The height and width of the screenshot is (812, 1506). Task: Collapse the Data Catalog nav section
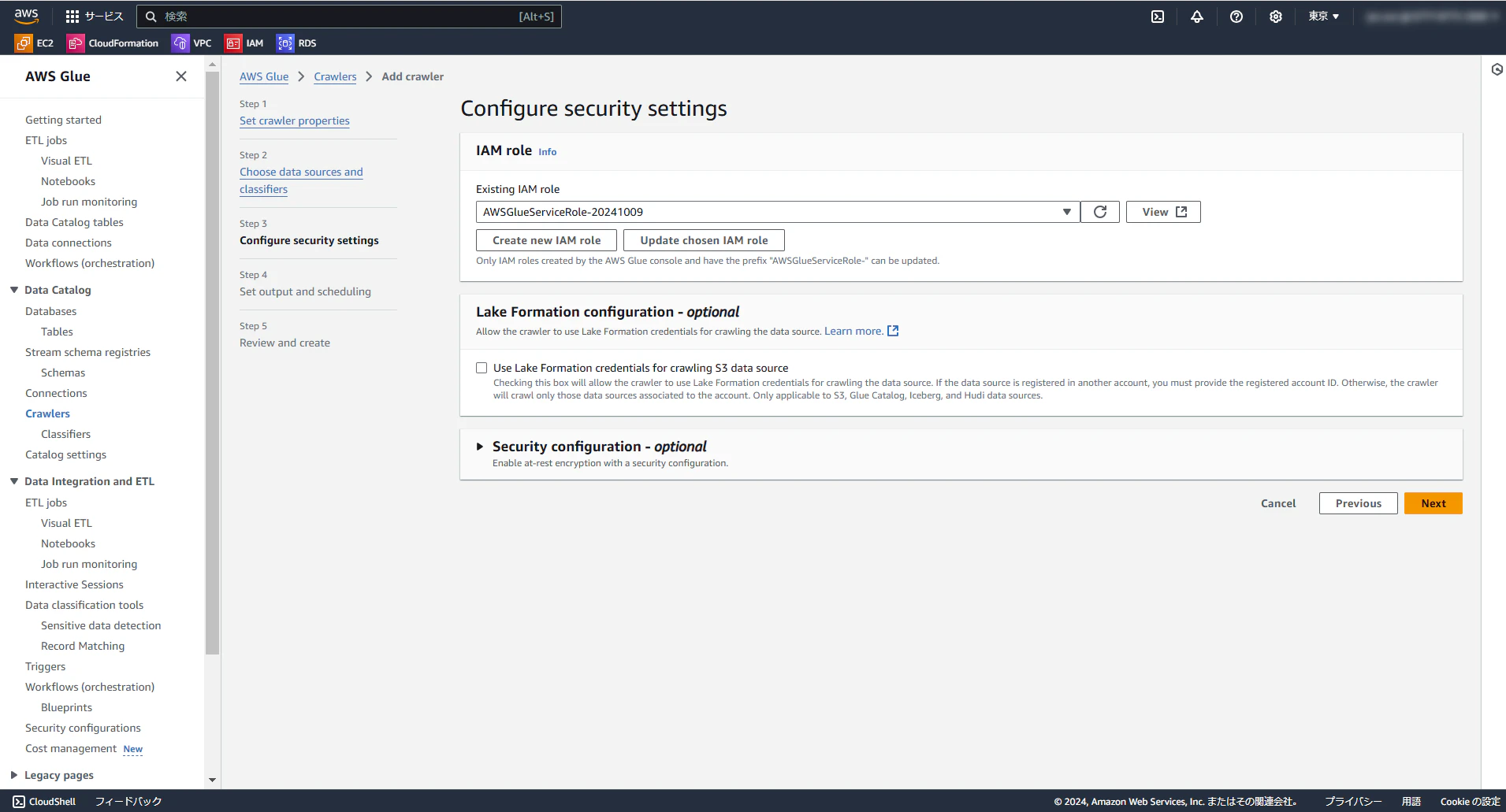14,290
